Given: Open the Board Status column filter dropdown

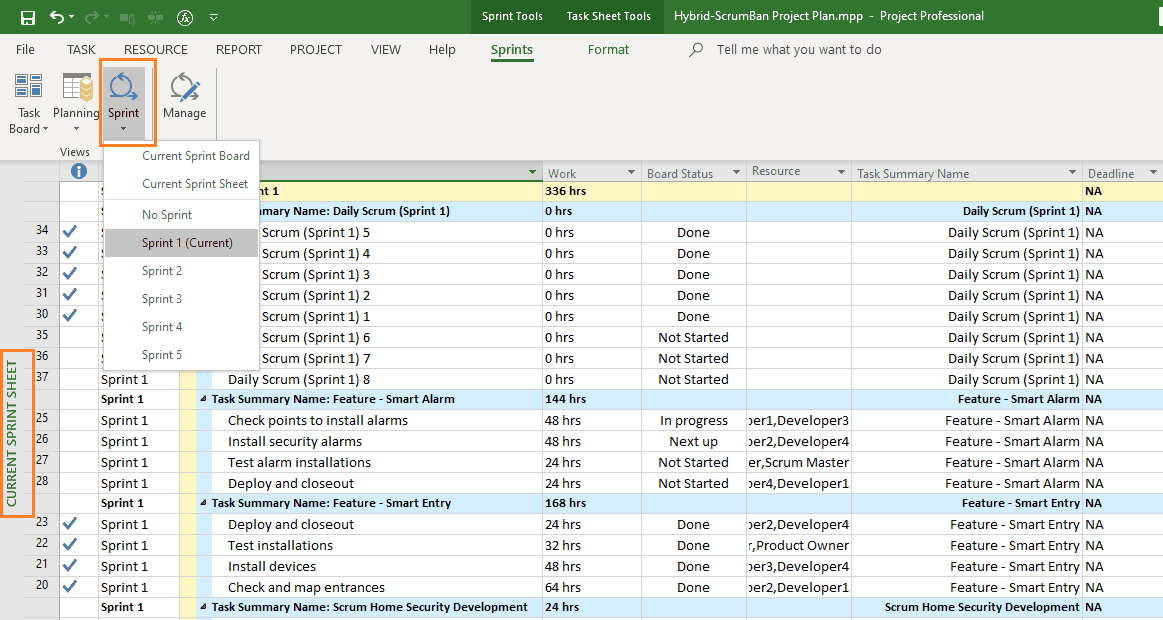Looking at the screenshot, I should pyautogui.click(x=737, y=172).
